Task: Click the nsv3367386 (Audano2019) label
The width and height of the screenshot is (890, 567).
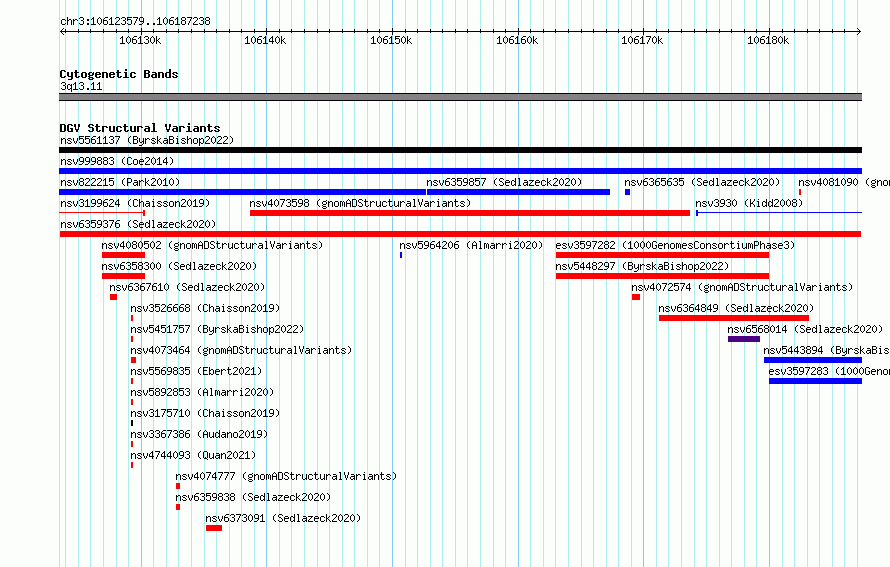Action: (199, 434)
